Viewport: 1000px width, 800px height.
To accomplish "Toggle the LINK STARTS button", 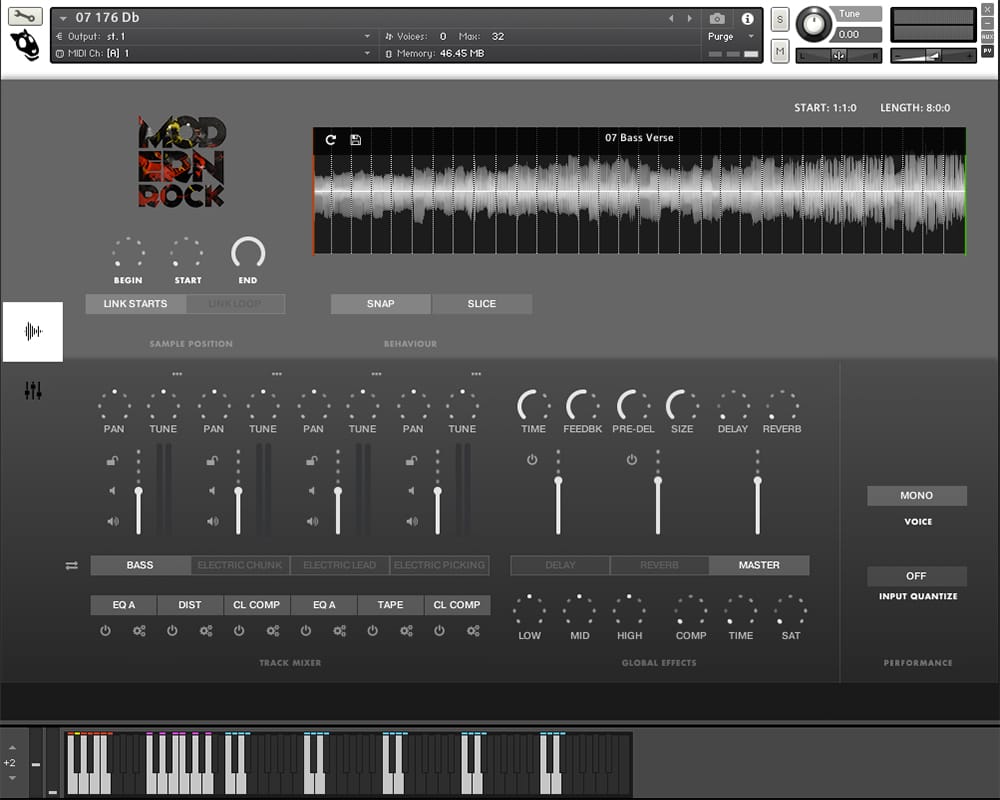I will [135, 304].
